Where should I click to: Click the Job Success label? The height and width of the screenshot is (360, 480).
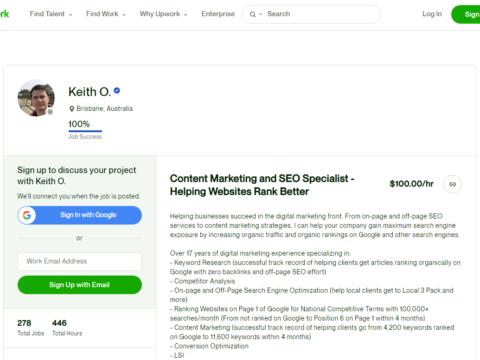click(85, 137)
